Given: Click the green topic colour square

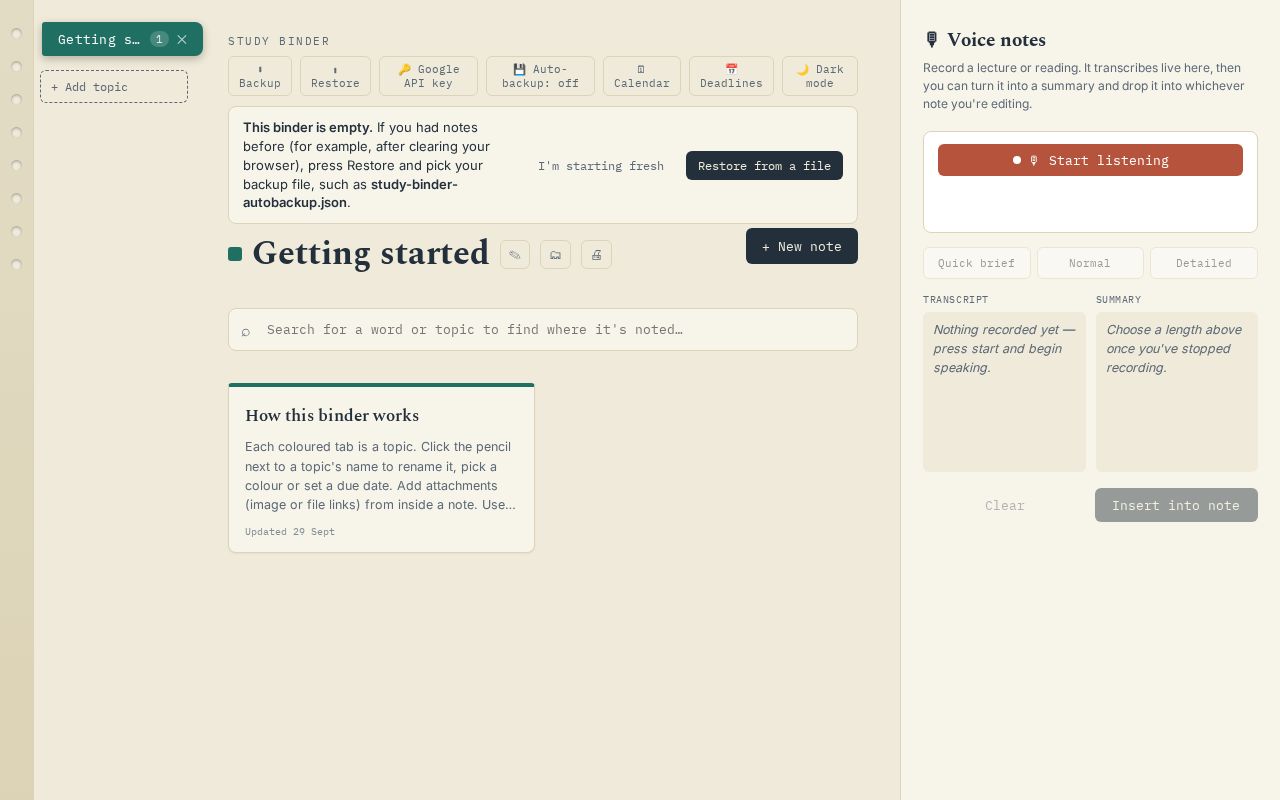Looking at the screenshot, I should tap(235, 254).
